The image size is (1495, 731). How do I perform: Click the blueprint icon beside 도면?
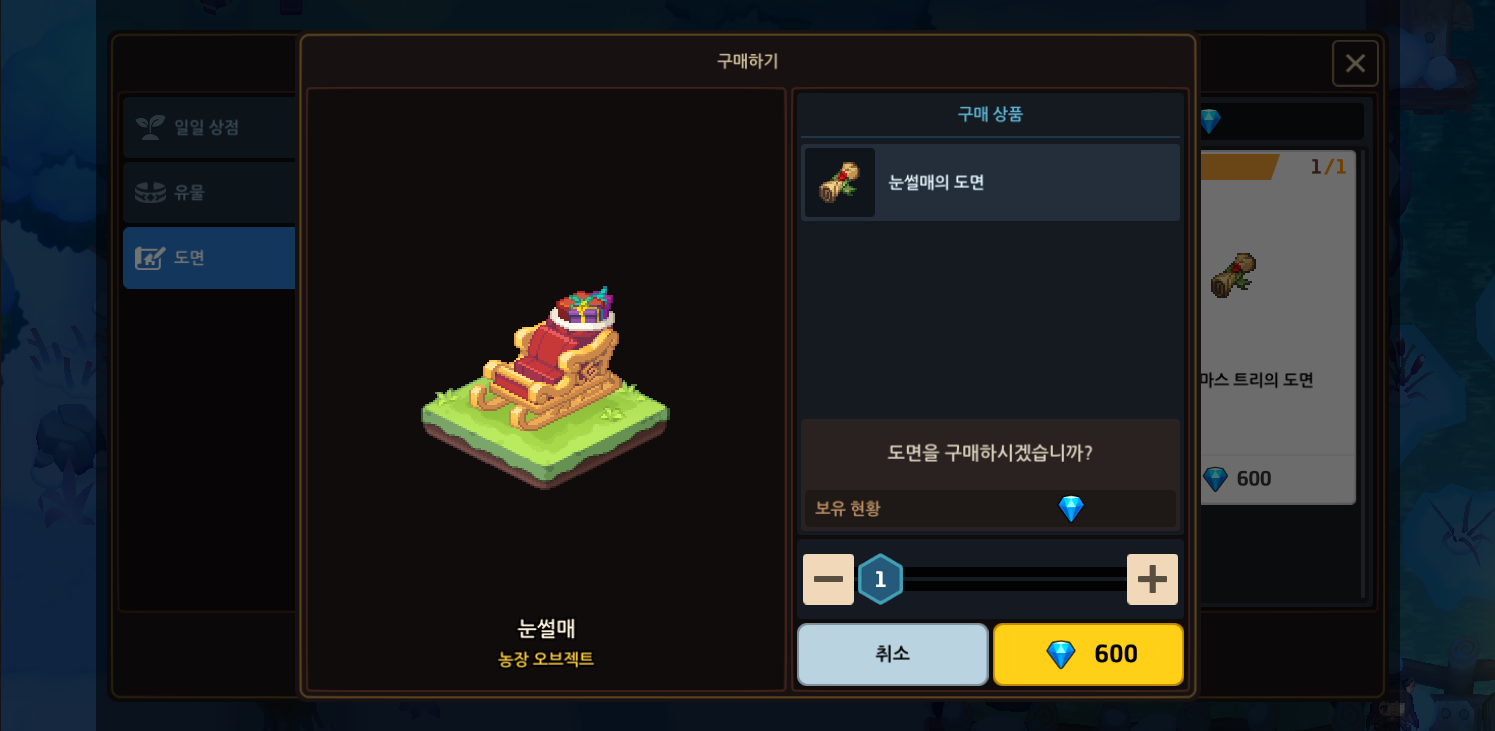click(x=150, y=258)
